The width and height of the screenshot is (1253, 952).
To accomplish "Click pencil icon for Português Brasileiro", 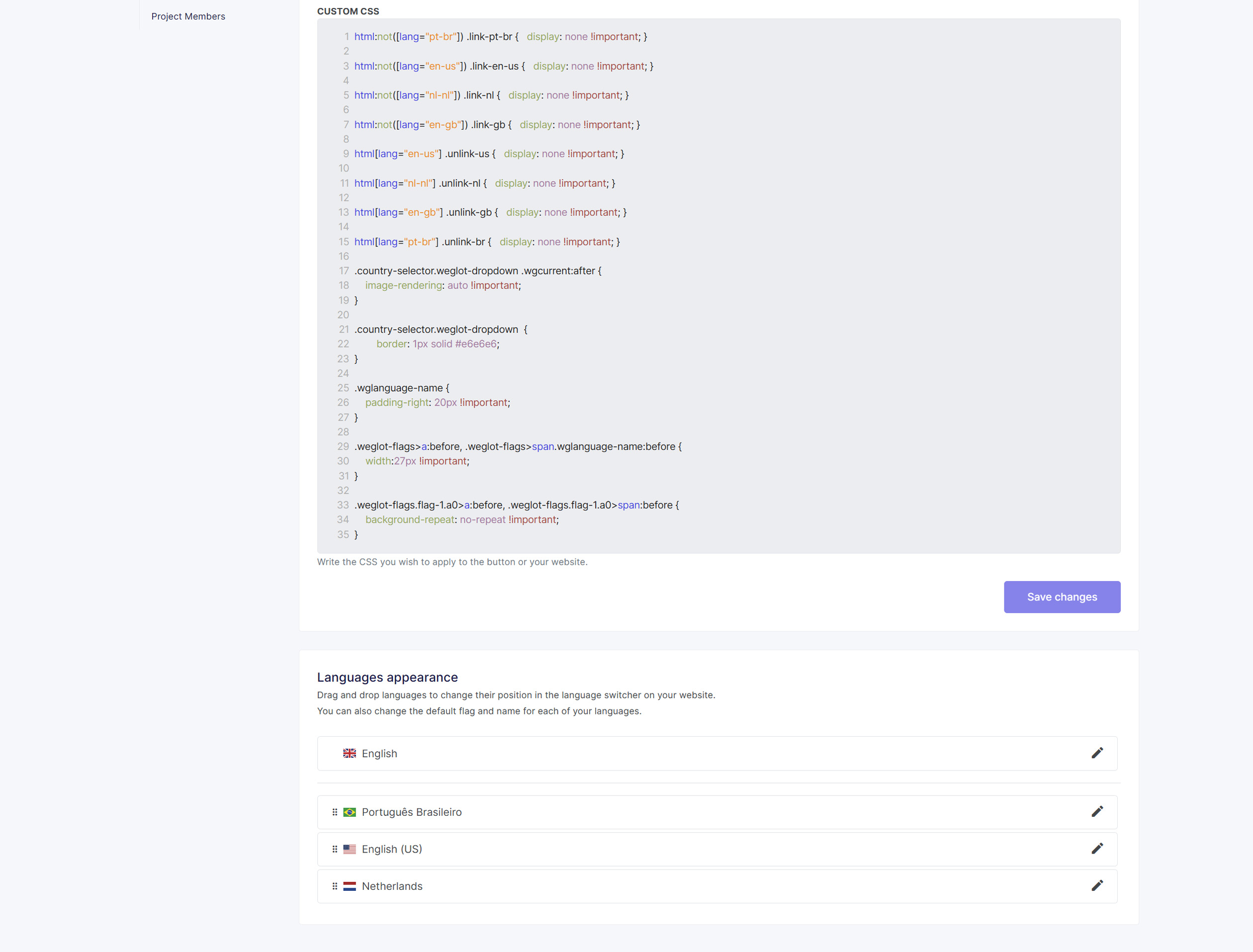I will pos(1096,812).
